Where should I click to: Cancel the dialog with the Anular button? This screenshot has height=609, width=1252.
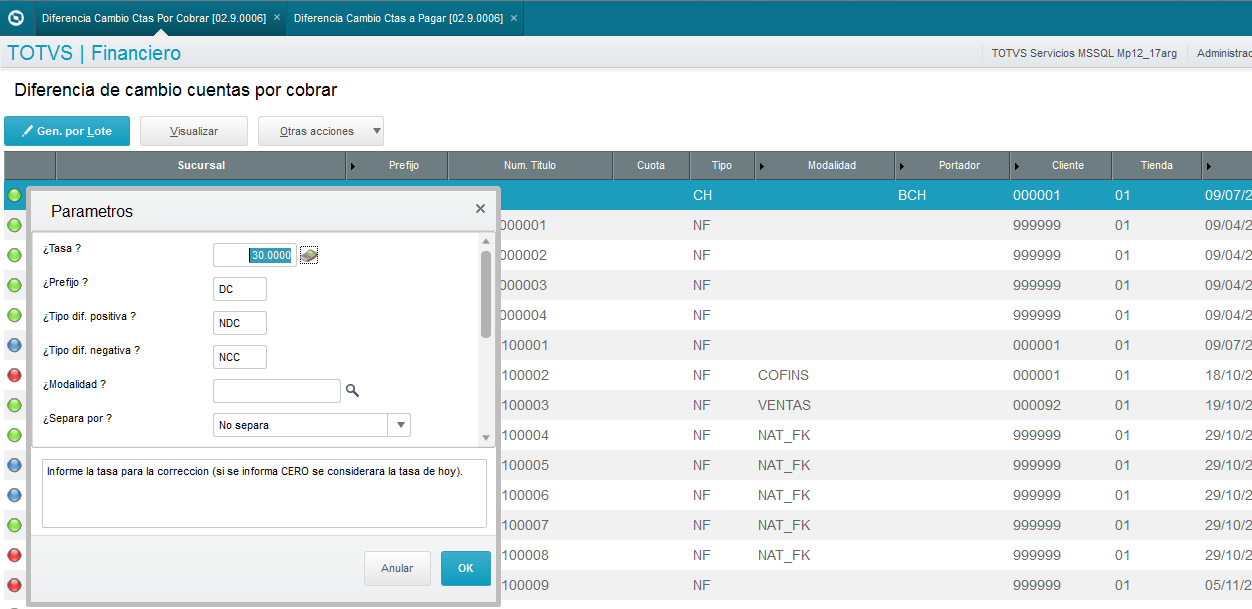(397, 568)
